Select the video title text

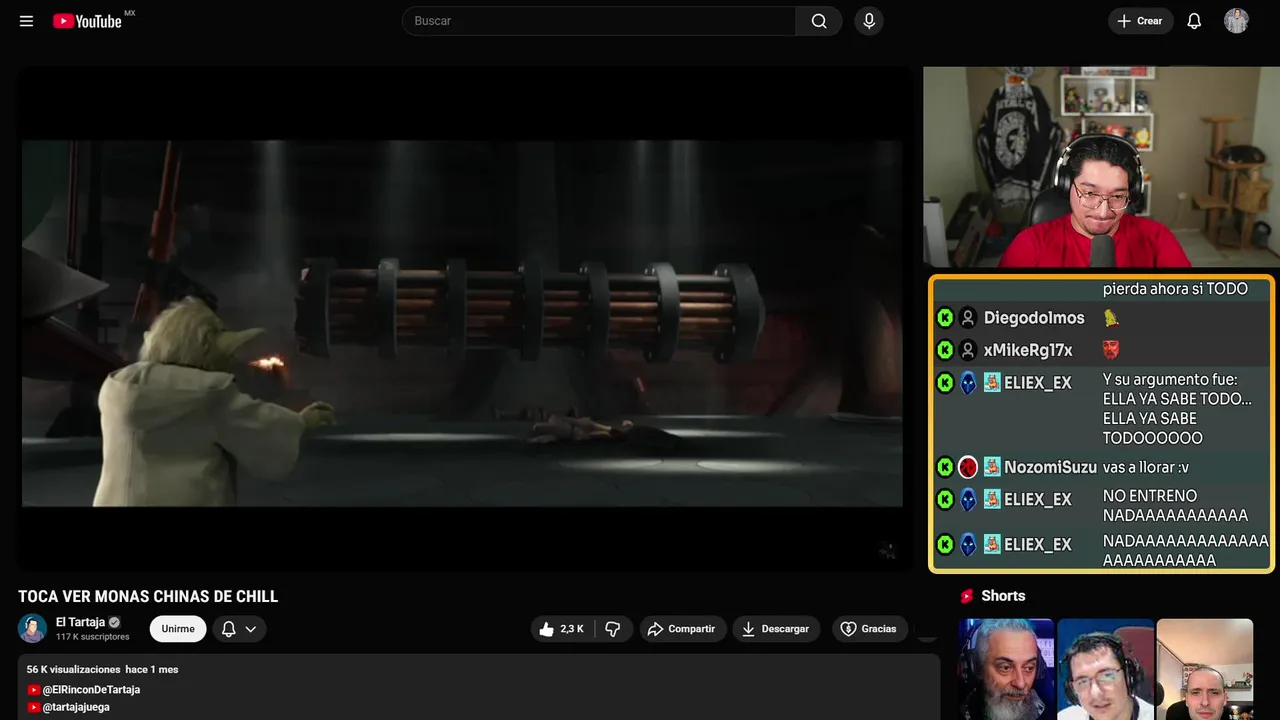click(x=148, y=597)
